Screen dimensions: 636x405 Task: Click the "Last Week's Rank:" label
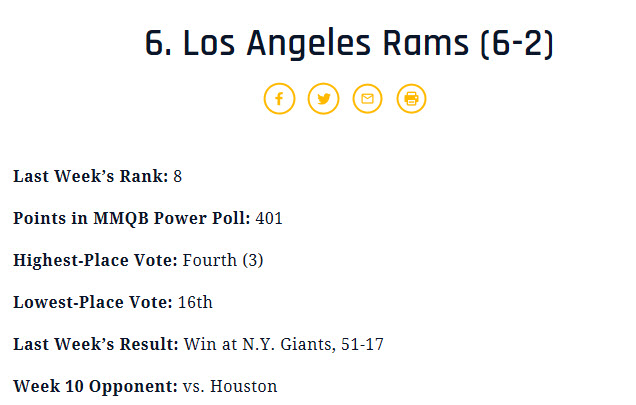point(90,176)
